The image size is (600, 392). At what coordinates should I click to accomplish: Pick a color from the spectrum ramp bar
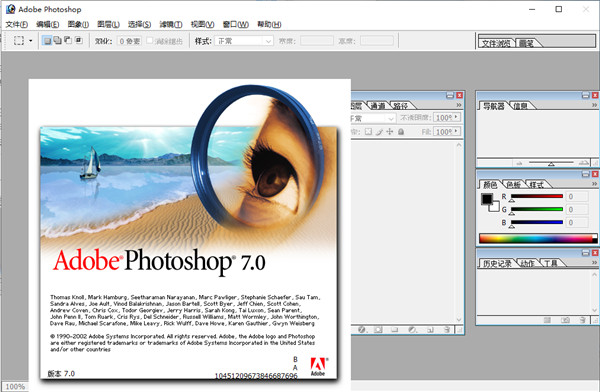pyautogui.click(x=536, y=238)
